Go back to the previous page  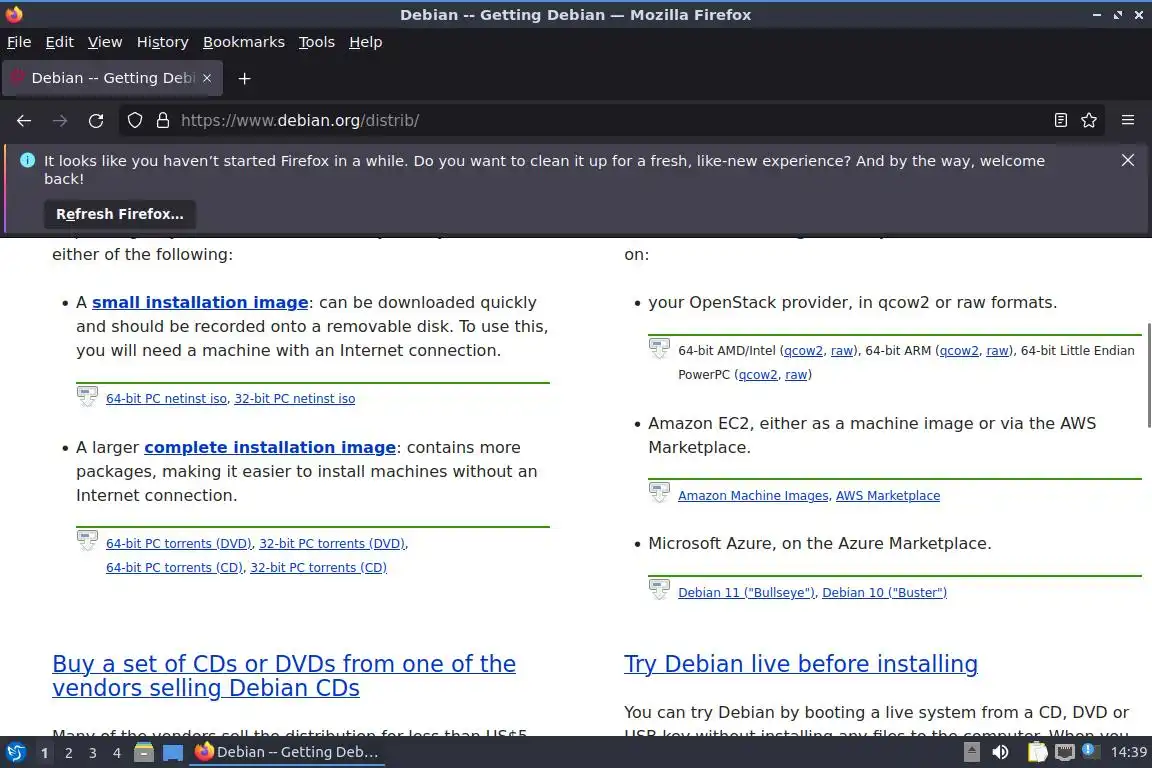click(x=24, y=121)
